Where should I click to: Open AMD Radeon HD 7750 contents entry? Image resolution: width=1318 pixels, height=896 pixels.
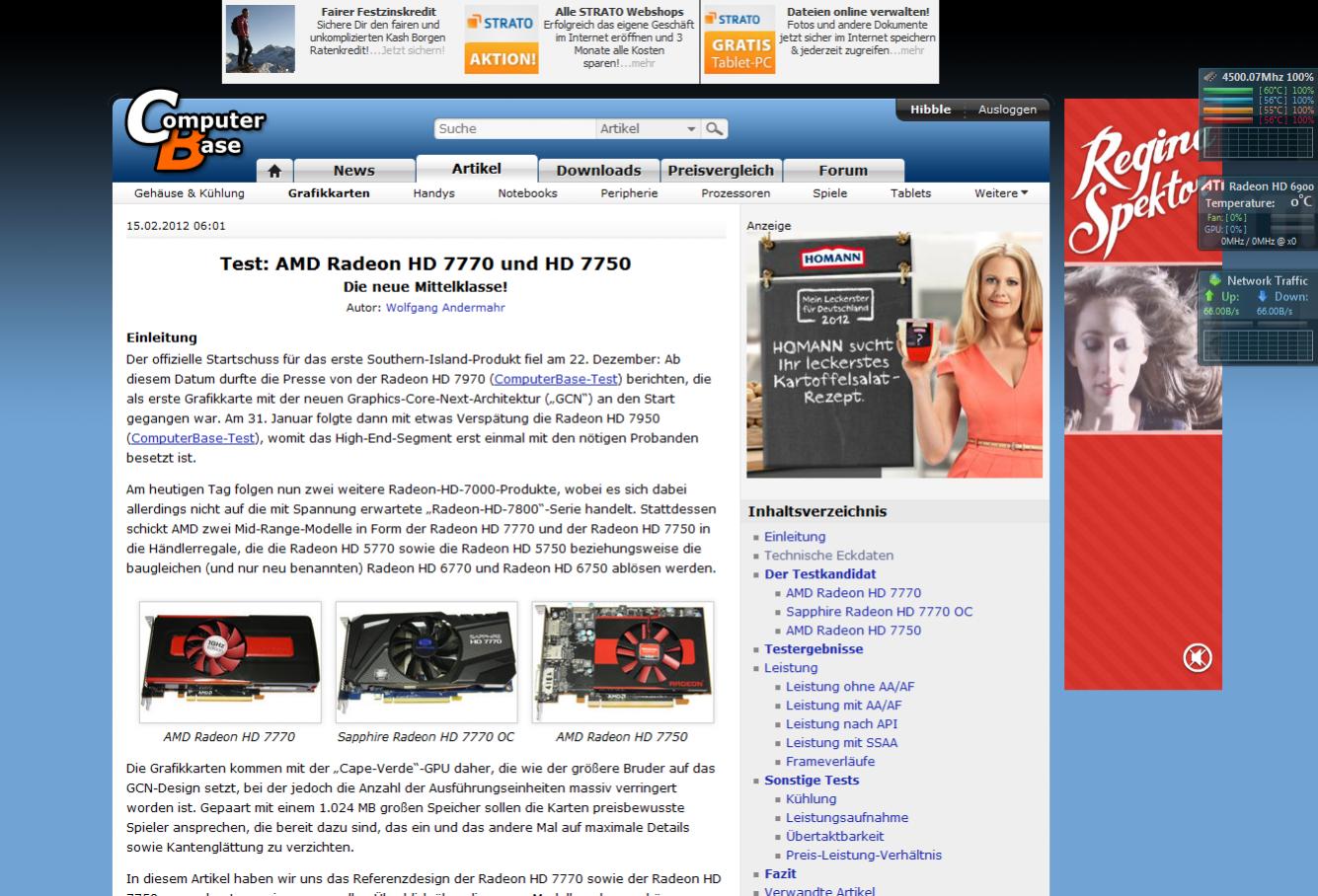853,631
